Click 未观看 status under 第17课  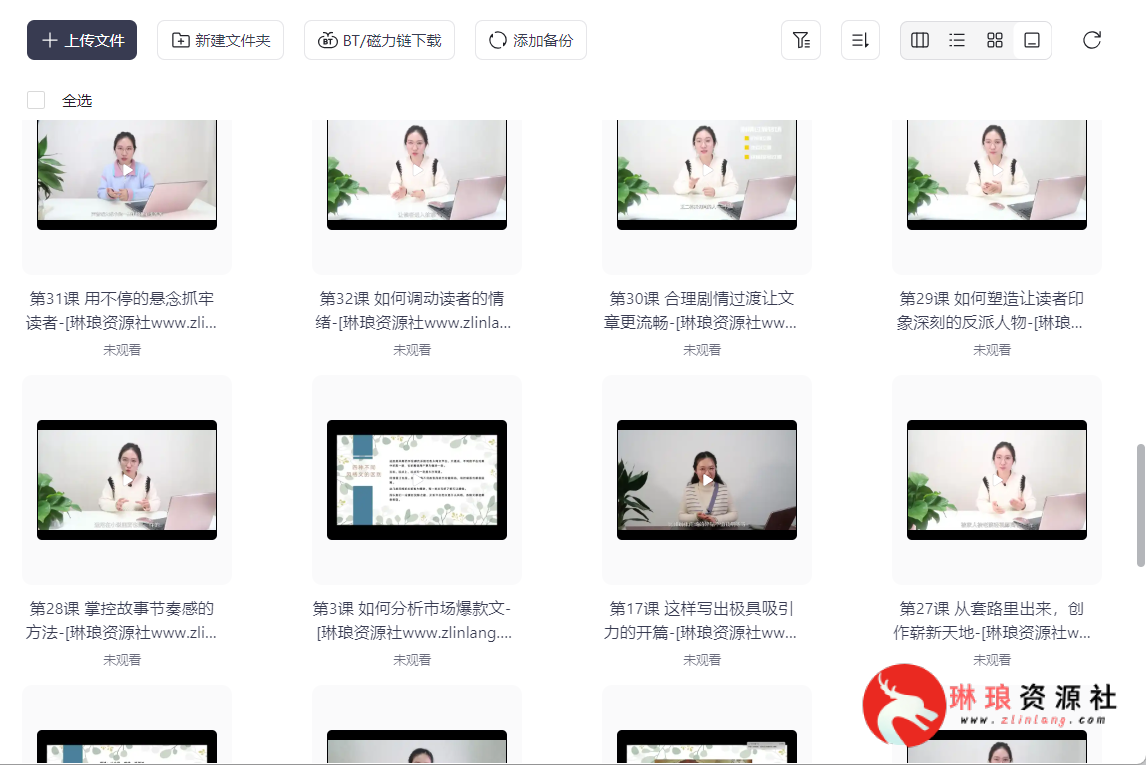702,660
